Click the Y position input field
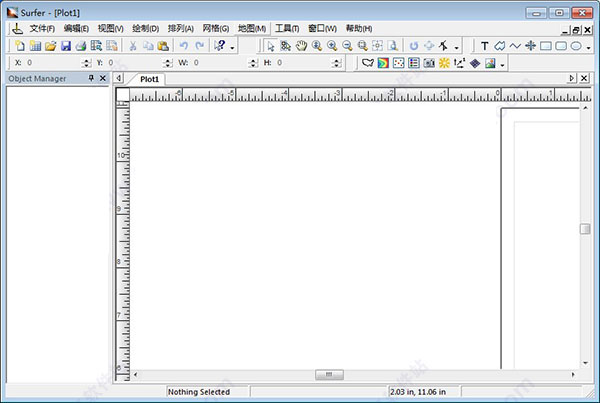This screenshot has width=600, height=403. pyautogui.click(x=135, y=63)
